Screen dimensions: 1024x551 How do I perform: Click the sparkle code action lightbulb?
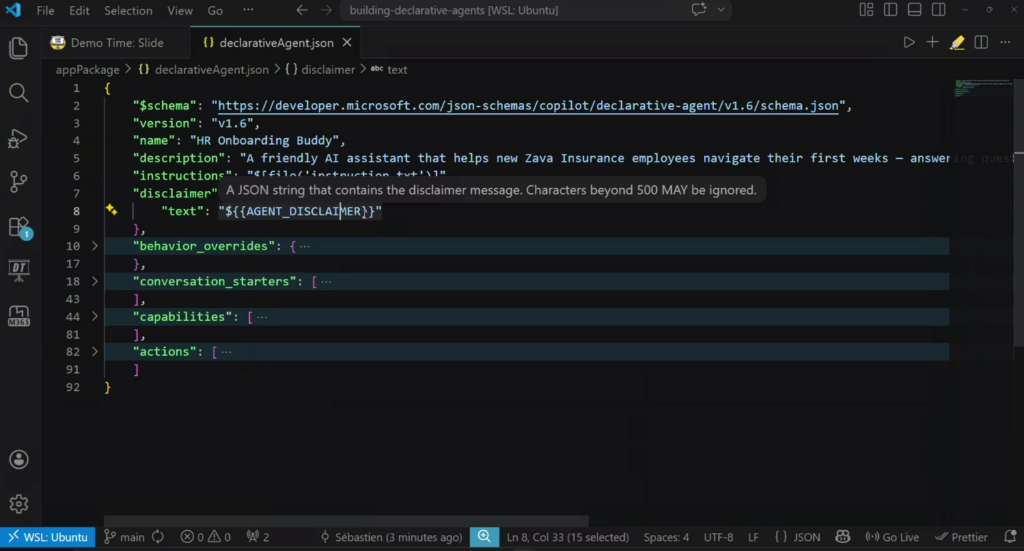coord(112,211)
